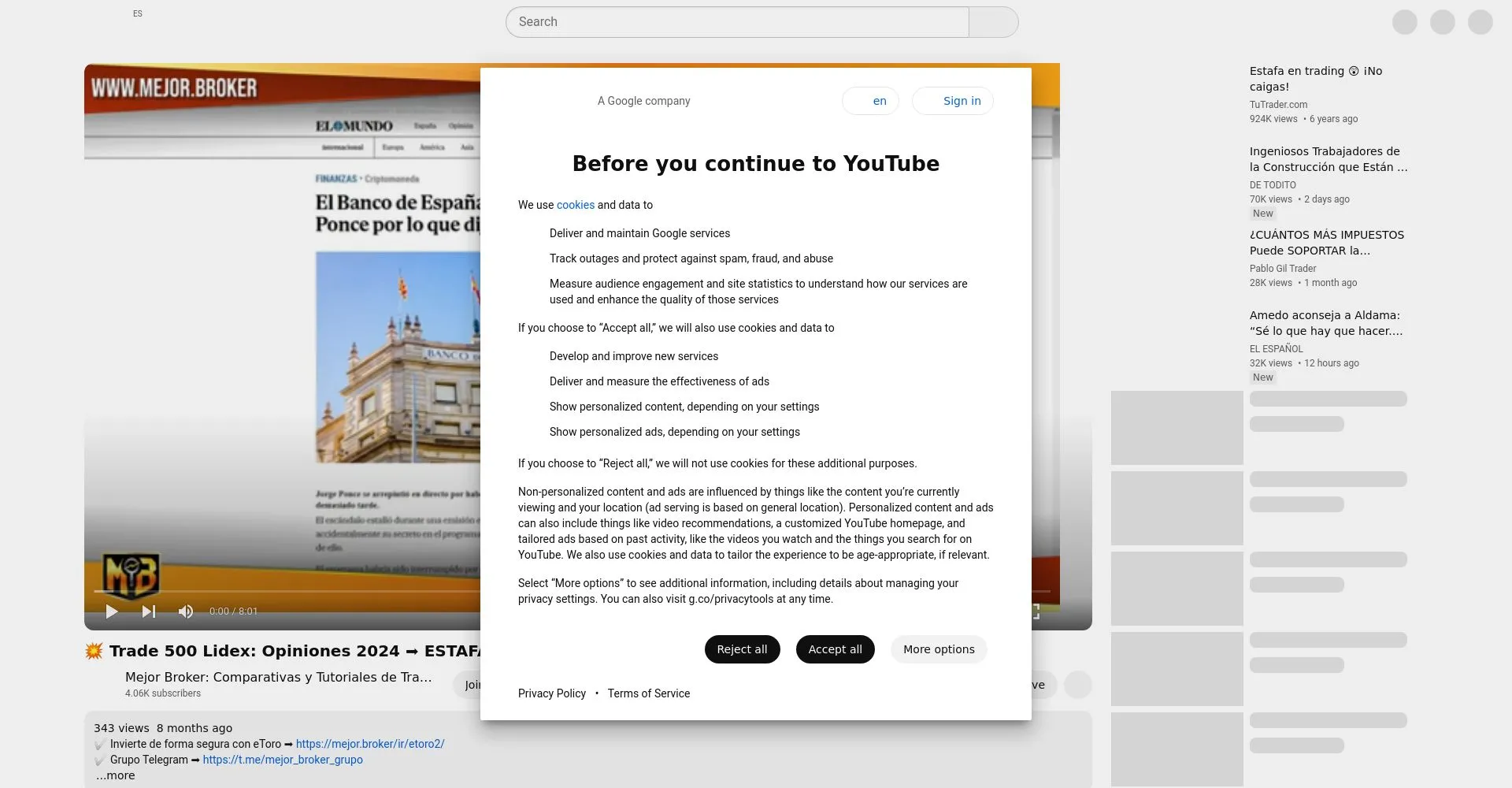
Task: Click the 4.06K subscribers text
Action: [x=163, y=693]
